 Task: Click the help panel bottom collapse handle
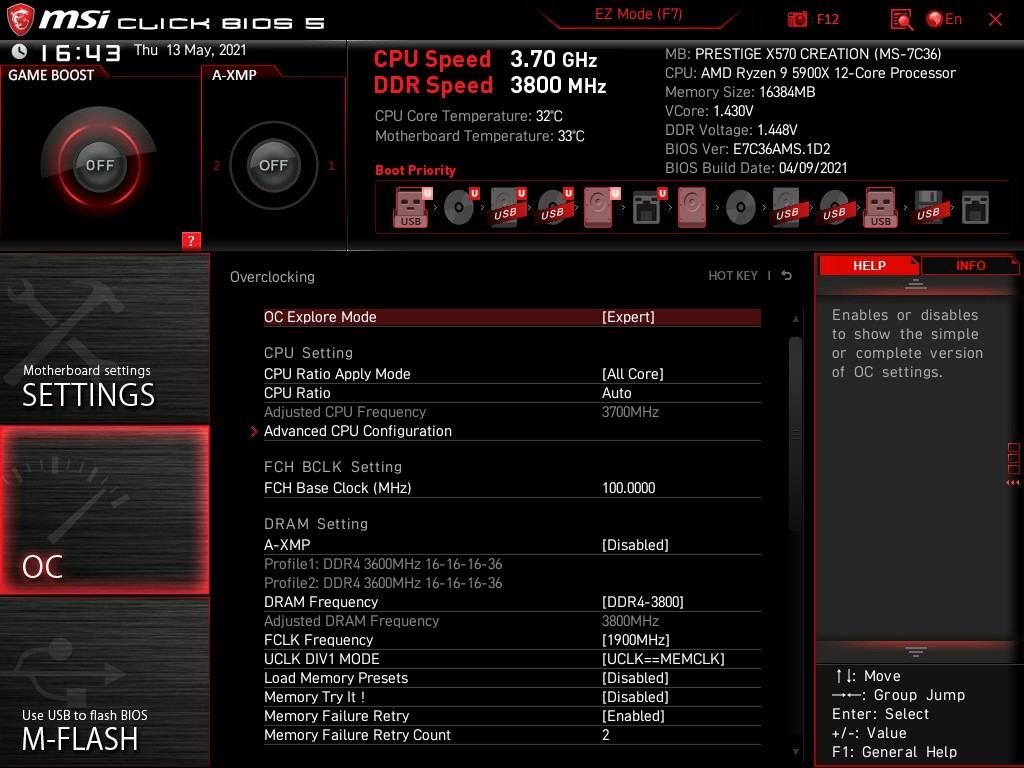pyautogui.click(x=916, y=651)
